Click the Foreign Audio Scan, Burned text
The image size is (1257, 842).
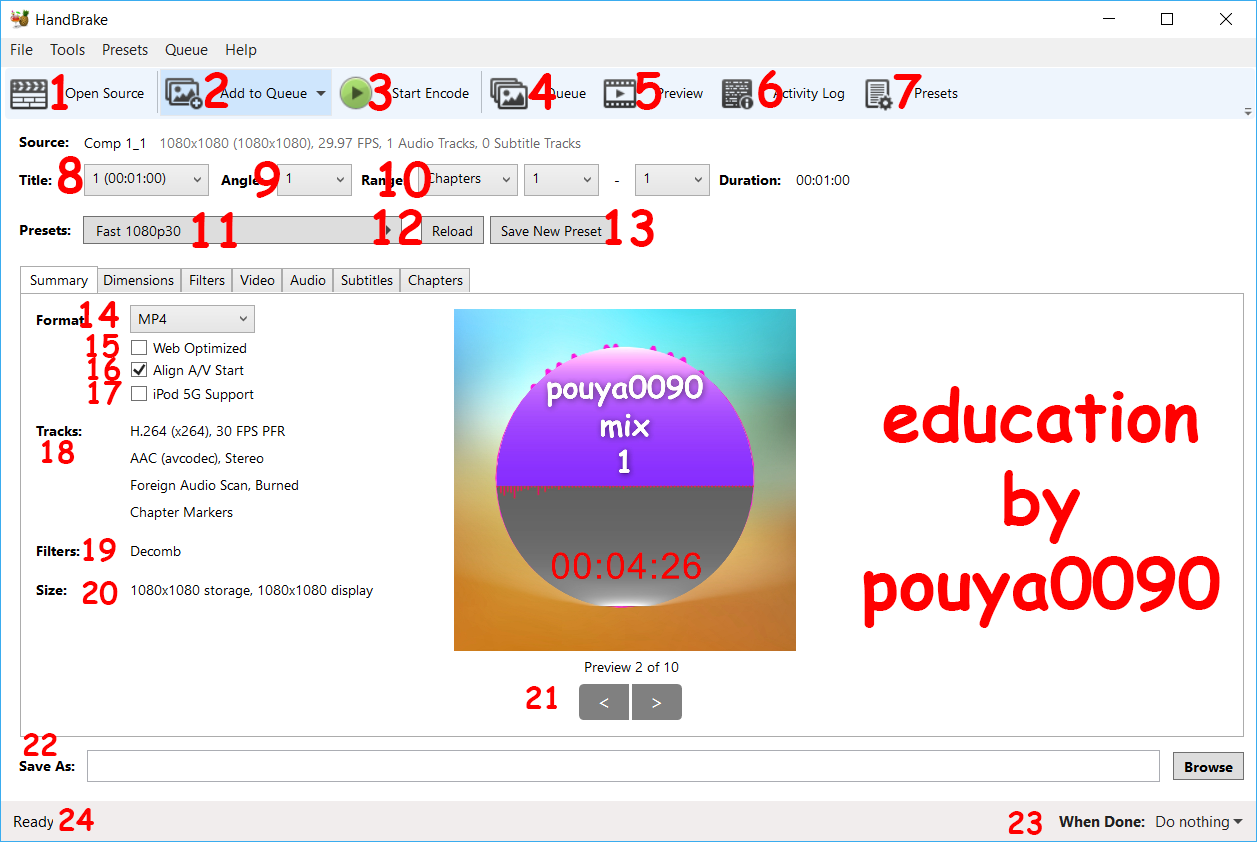[x=214, y=485]
